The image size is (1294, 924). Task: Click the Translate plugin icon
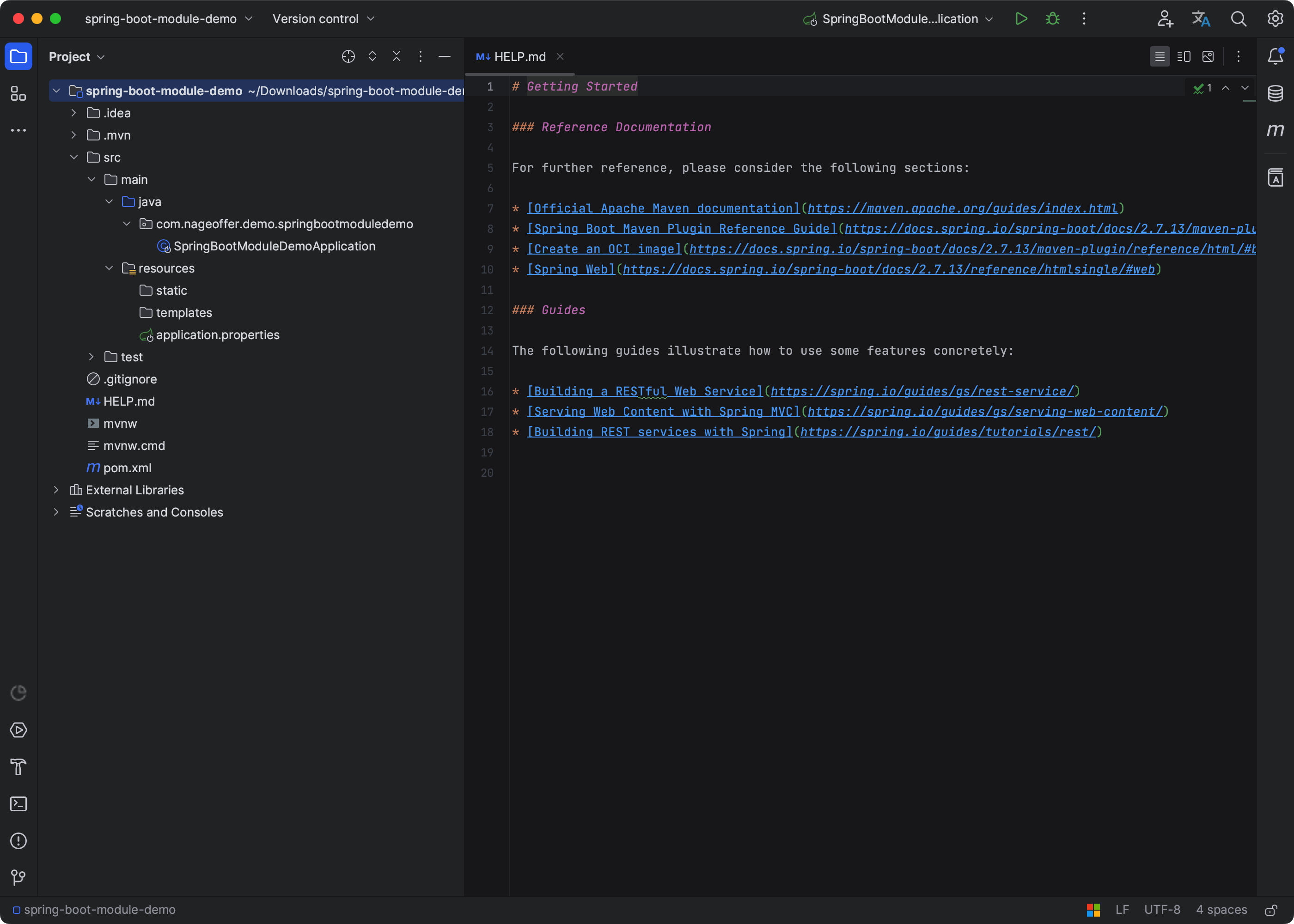coord(1201,19)
